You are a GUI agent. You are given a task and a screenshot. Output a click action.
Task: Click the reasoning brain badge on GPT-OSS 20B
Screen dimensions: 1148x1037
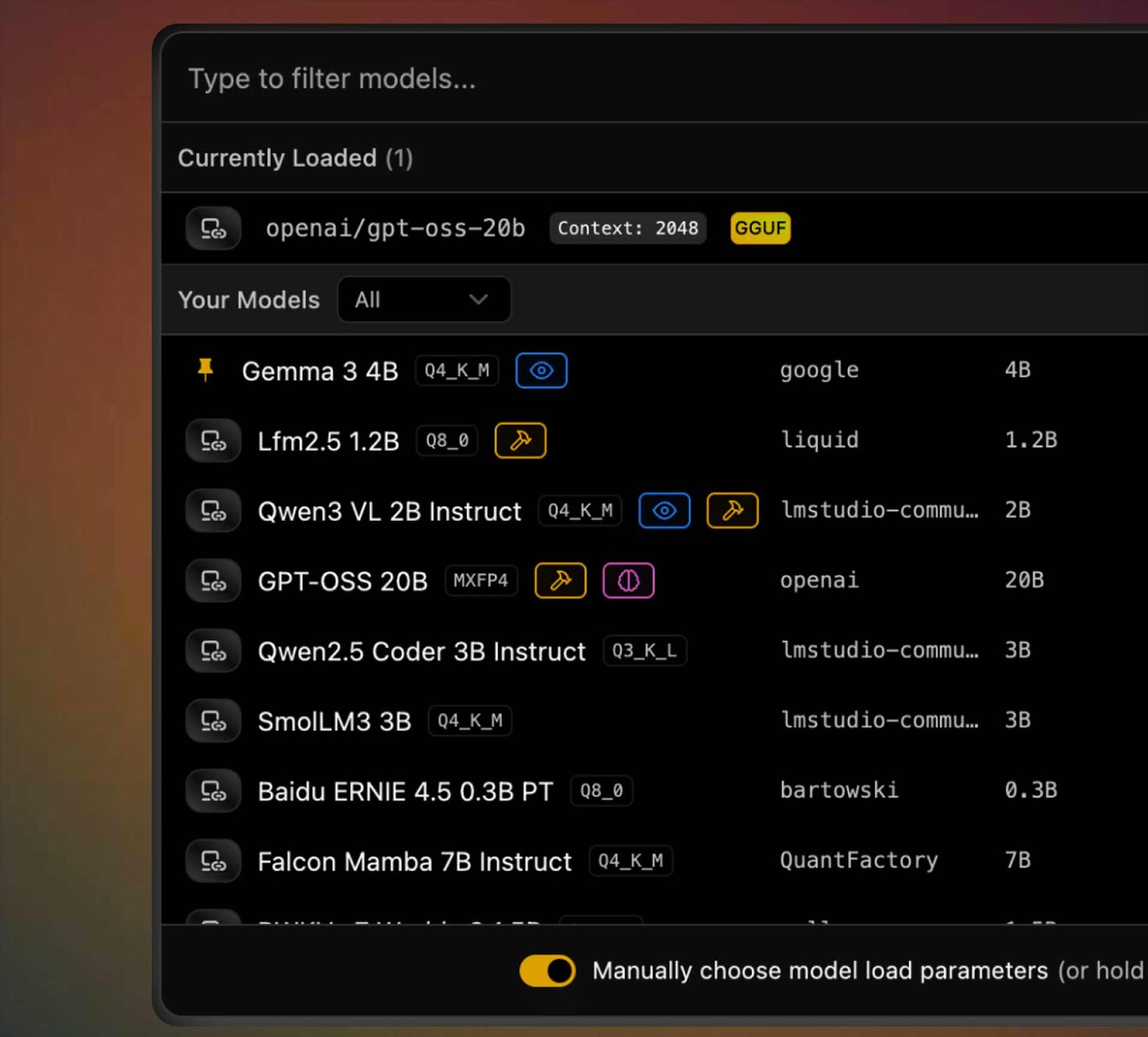628,581
